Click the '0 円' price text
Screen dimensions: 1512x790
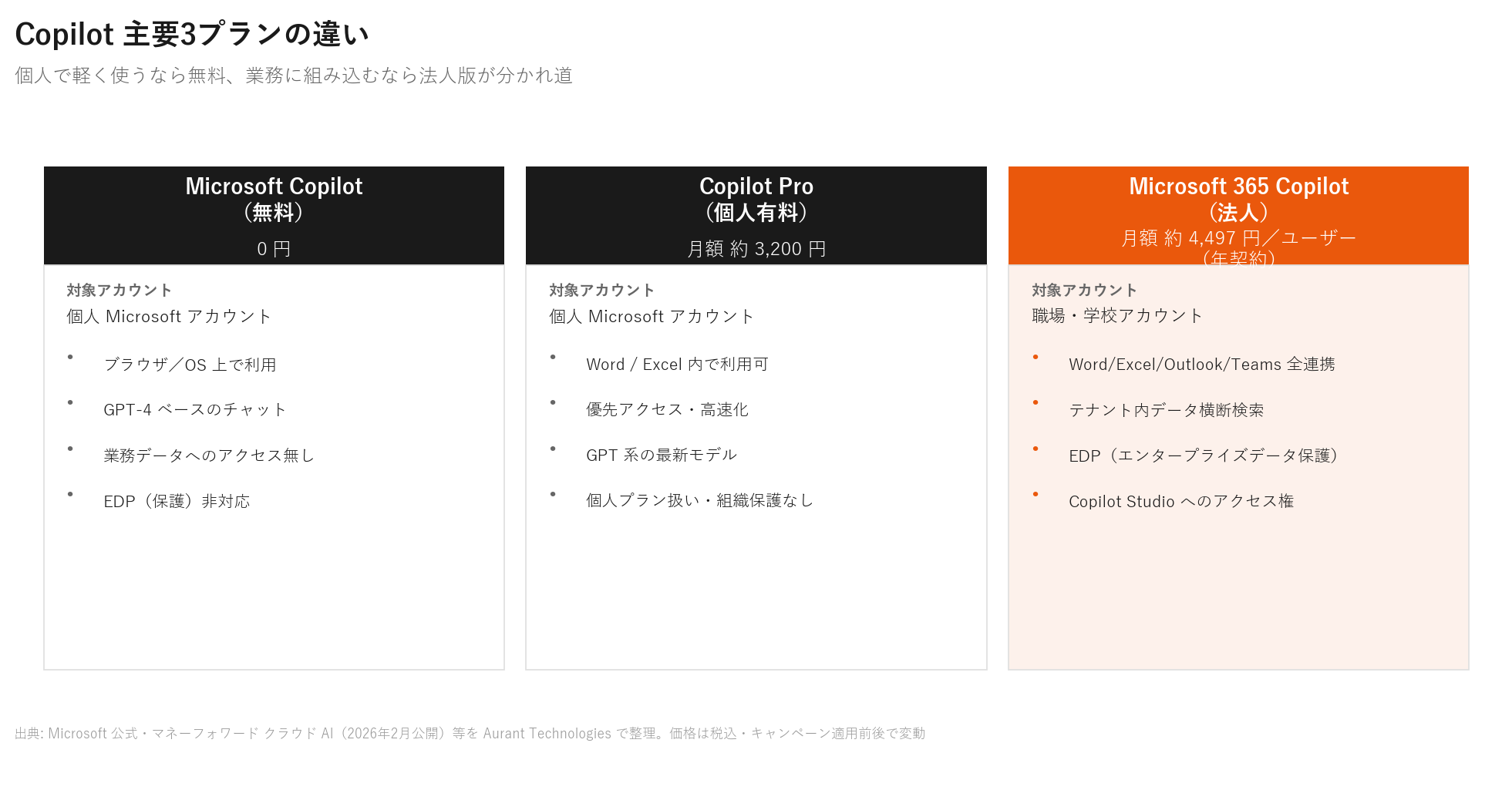(274, 249)
